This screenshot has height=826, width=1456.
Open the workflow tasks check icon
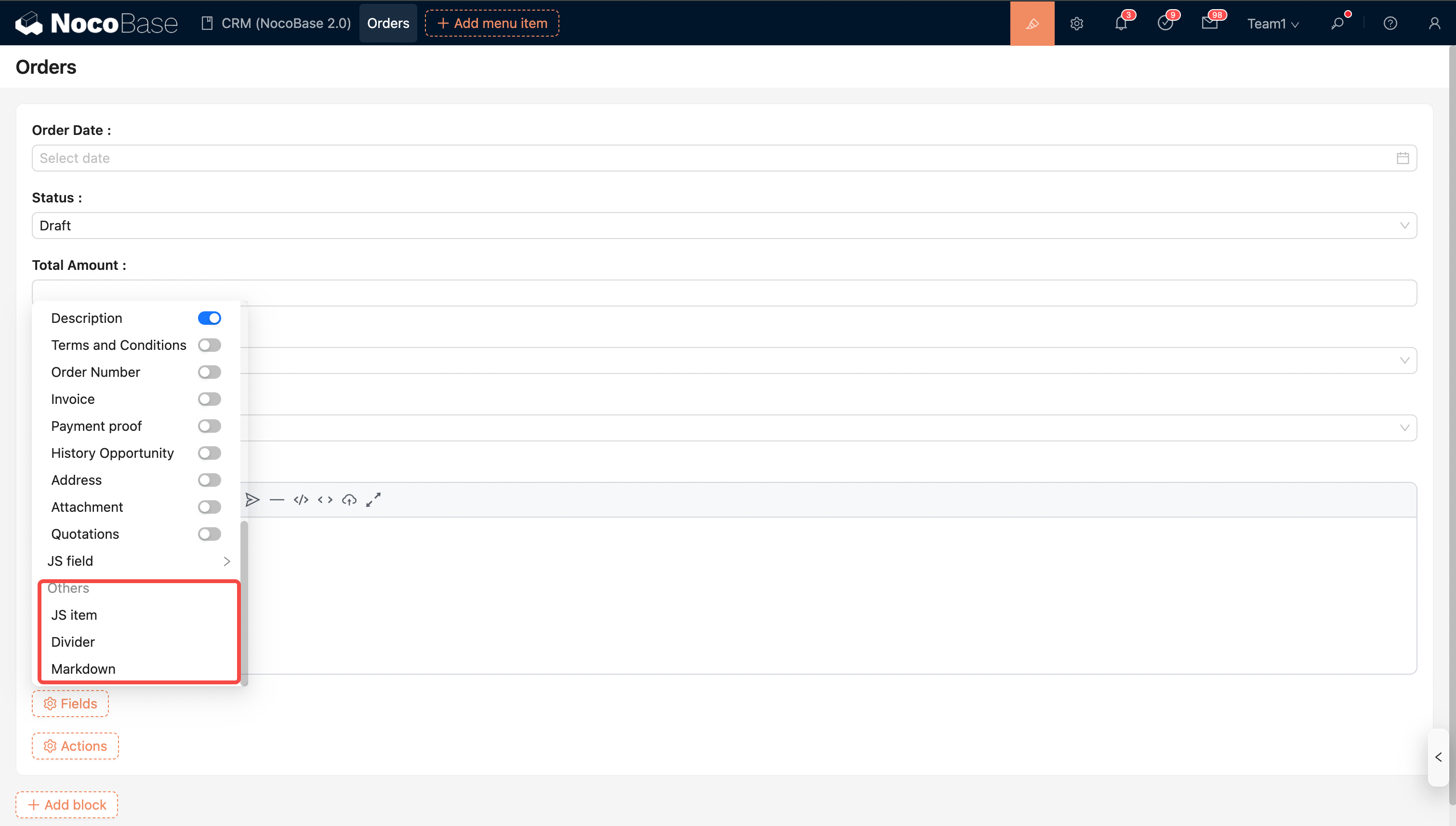tap(1165, 23)
